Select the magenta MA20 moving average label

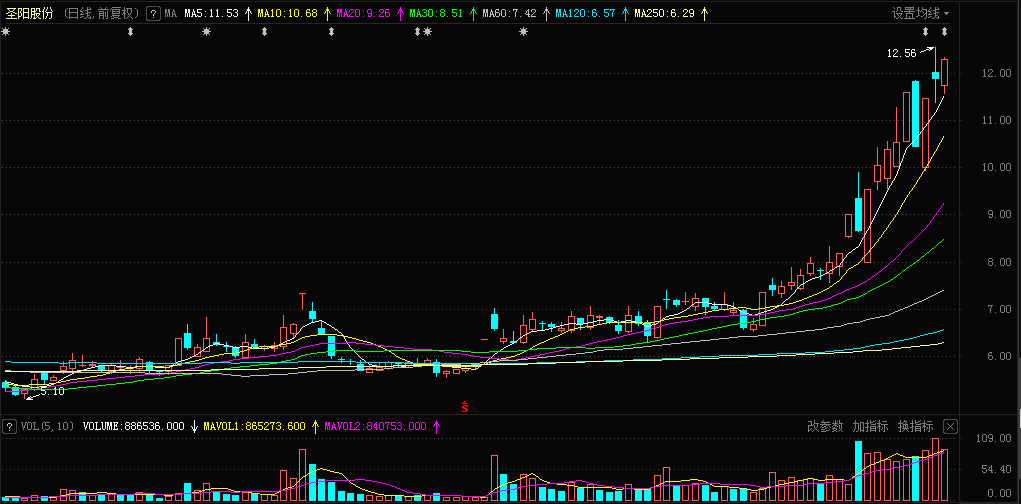pyautogui.click(x=362, y=14)
